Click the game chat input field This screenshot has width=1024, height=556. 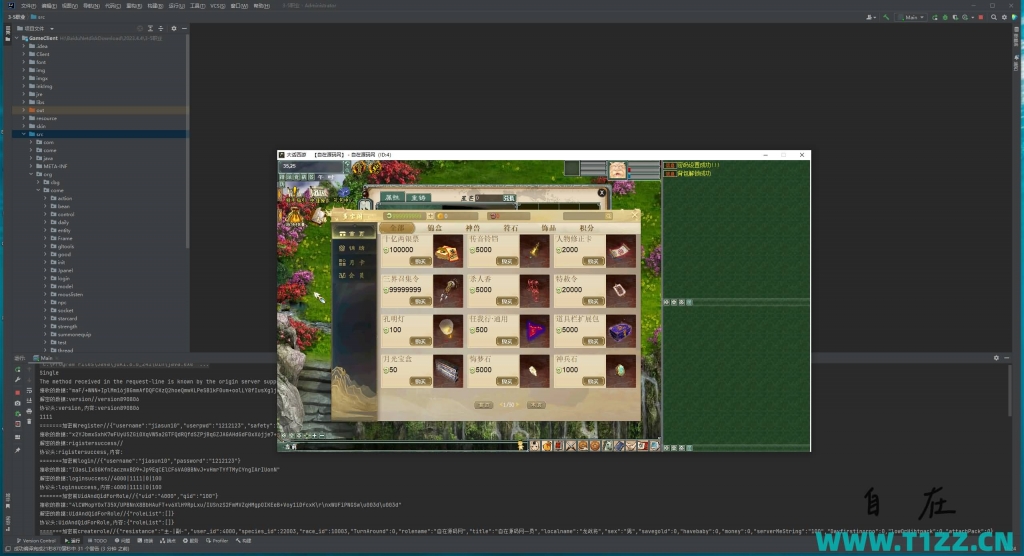coord(405,446)
